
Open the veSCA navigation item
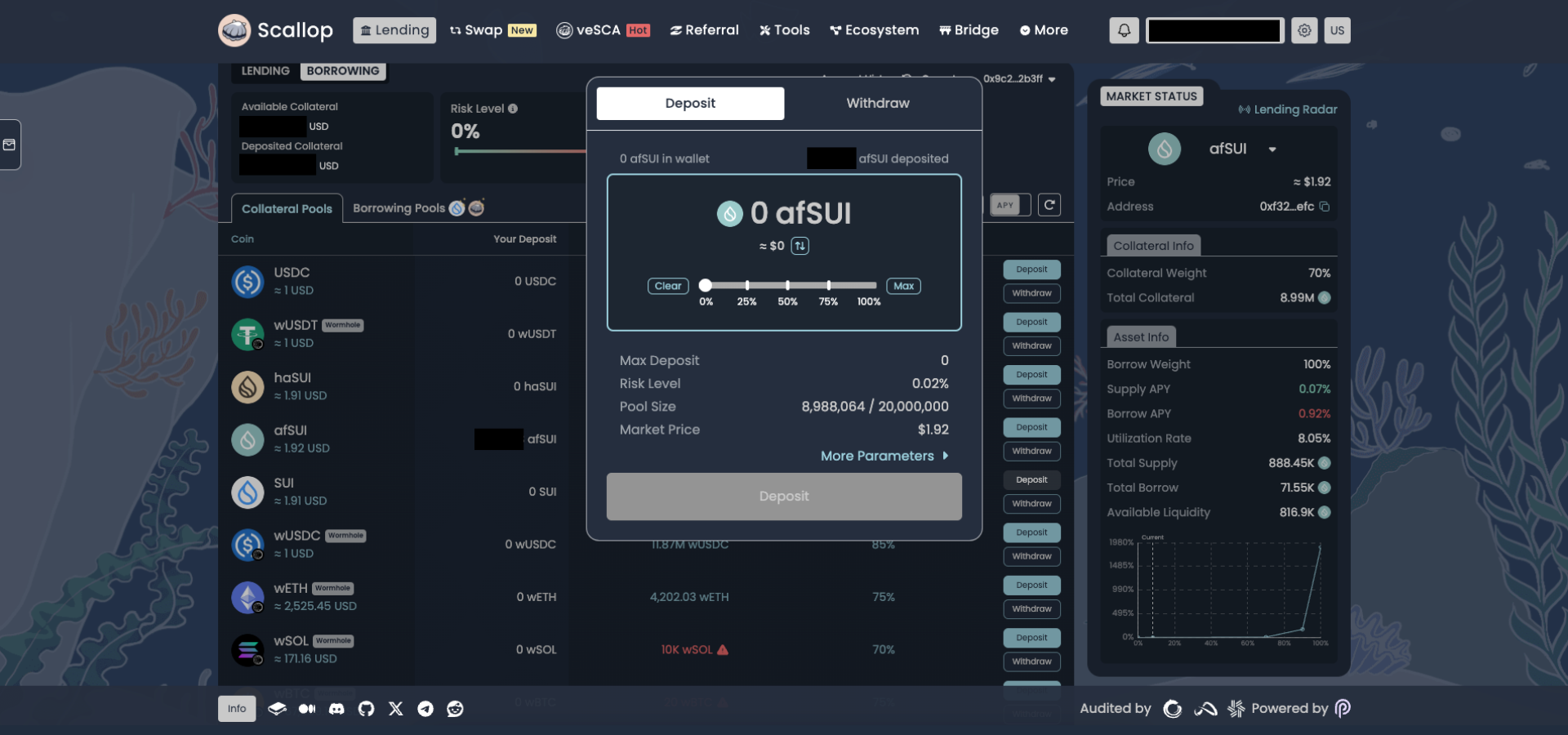[x=603, y=30]
